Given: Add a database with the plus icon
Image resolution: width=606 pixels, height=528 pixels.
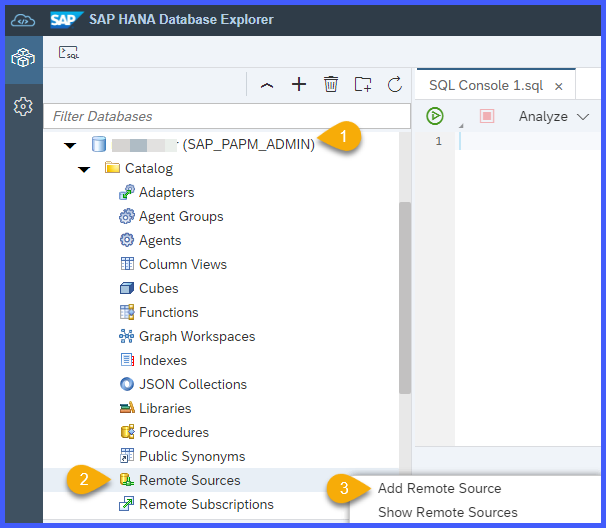Looking at the screenshot, I should pyautogui.click(x=299, y=84).
